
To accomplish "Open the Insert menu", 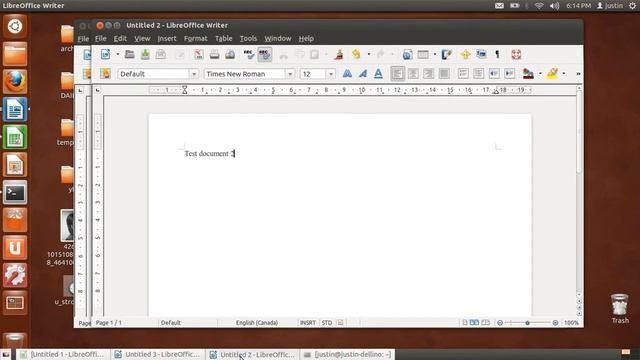I will coord(167,38).
